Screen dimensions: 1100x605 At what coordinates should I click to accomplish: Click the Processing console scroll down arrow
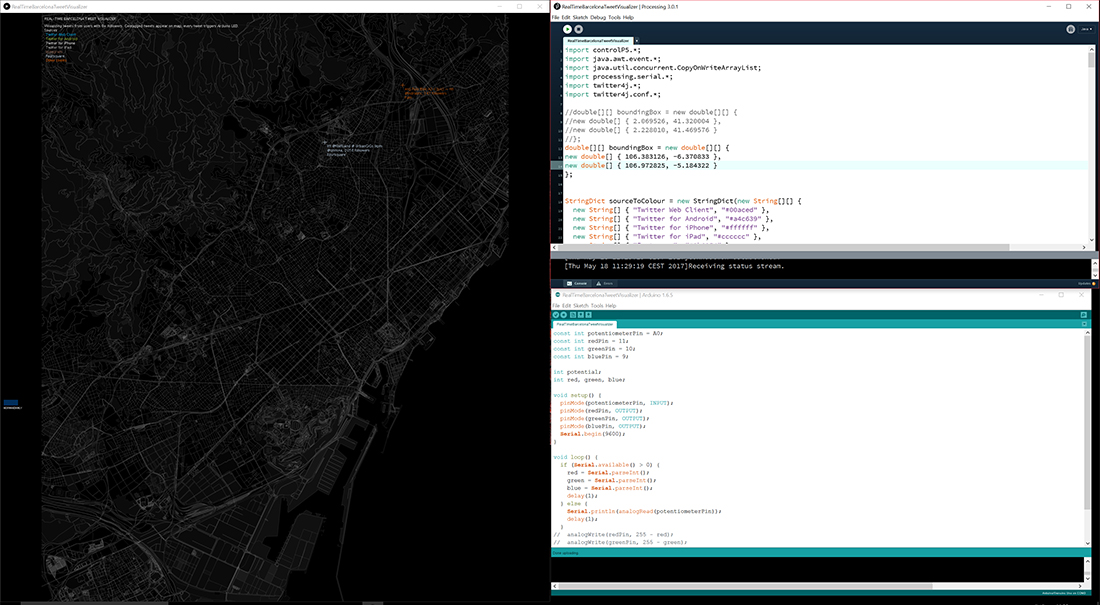point(1094,274)
